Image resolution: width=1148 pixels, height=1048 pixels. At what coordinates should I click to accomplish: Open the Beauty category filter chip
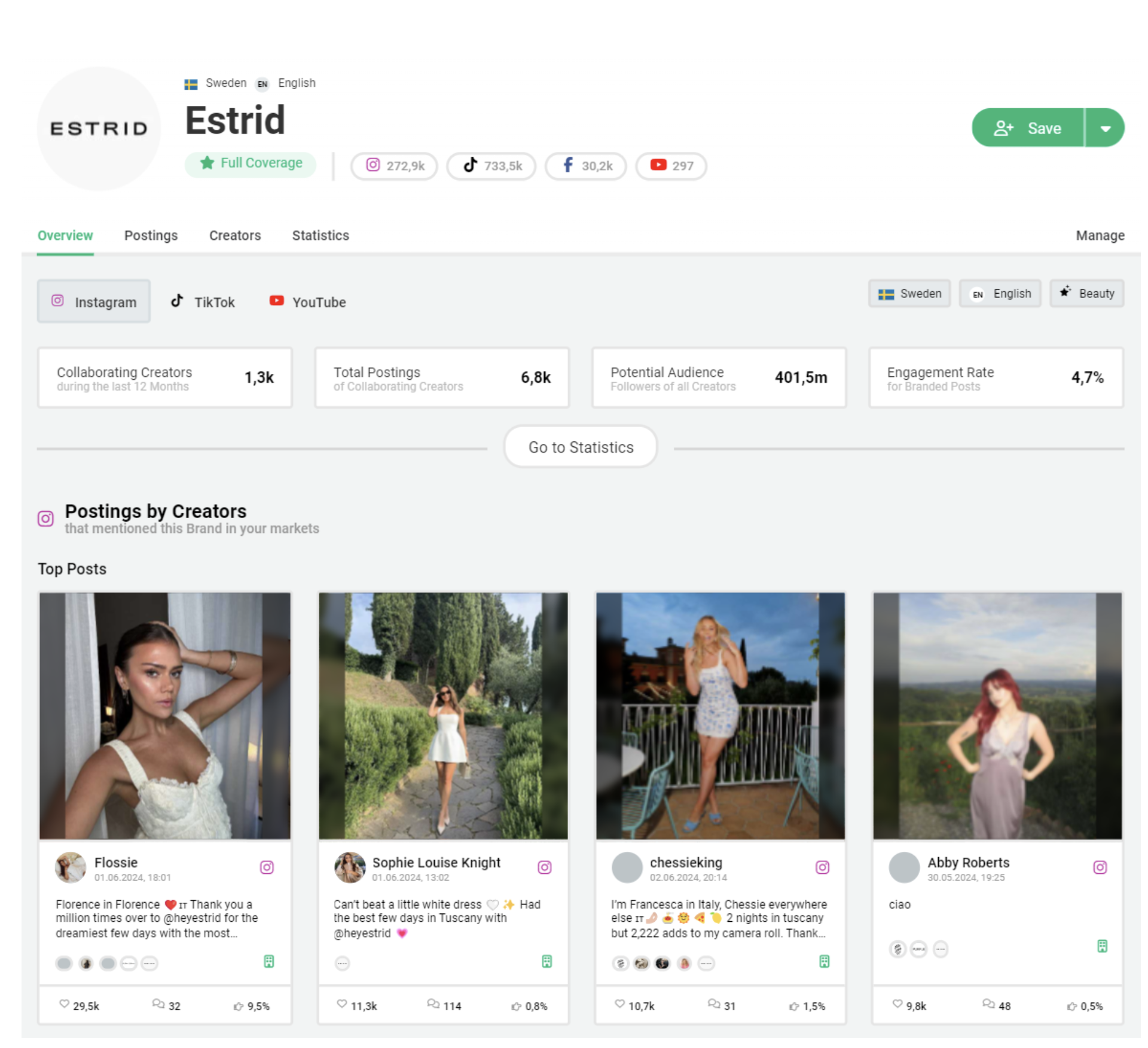1087,294
